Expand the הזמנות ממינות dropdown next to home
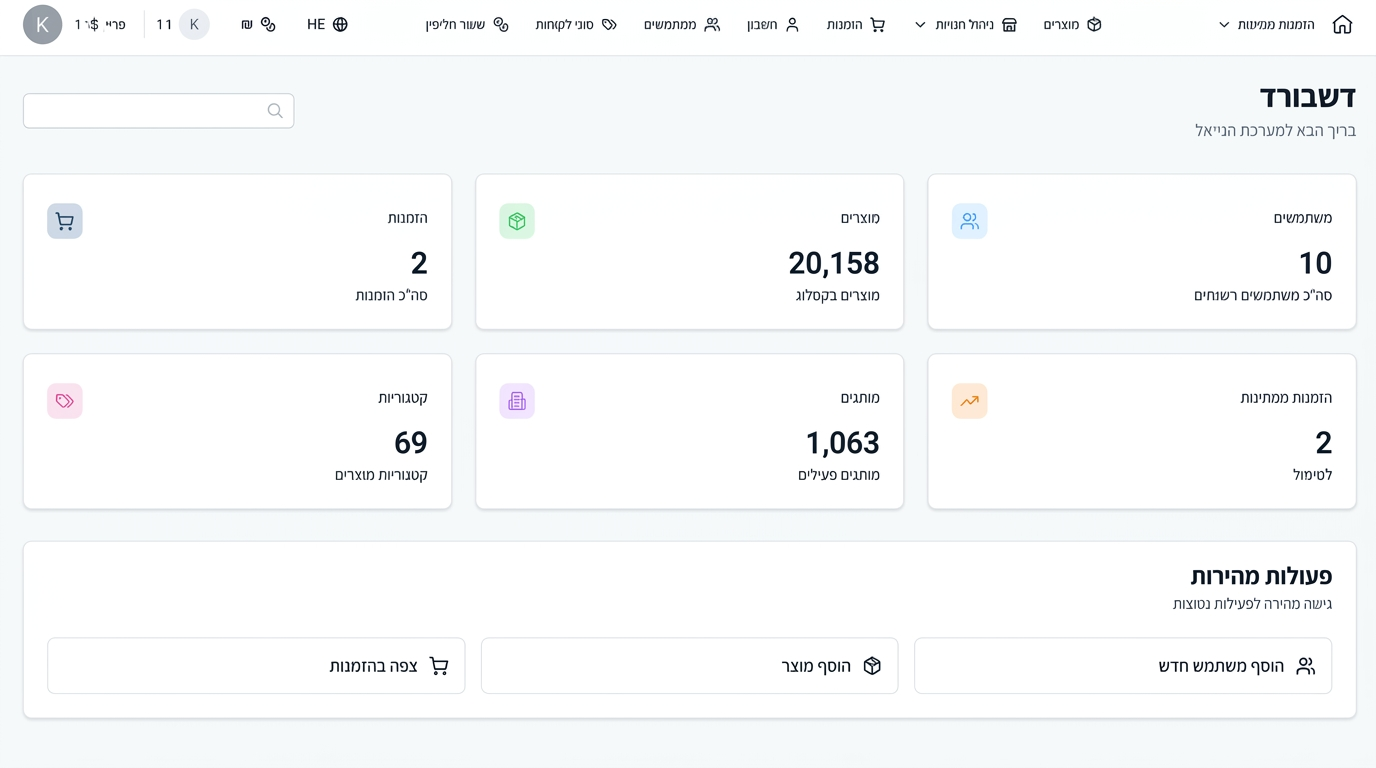 [1267, 24]
